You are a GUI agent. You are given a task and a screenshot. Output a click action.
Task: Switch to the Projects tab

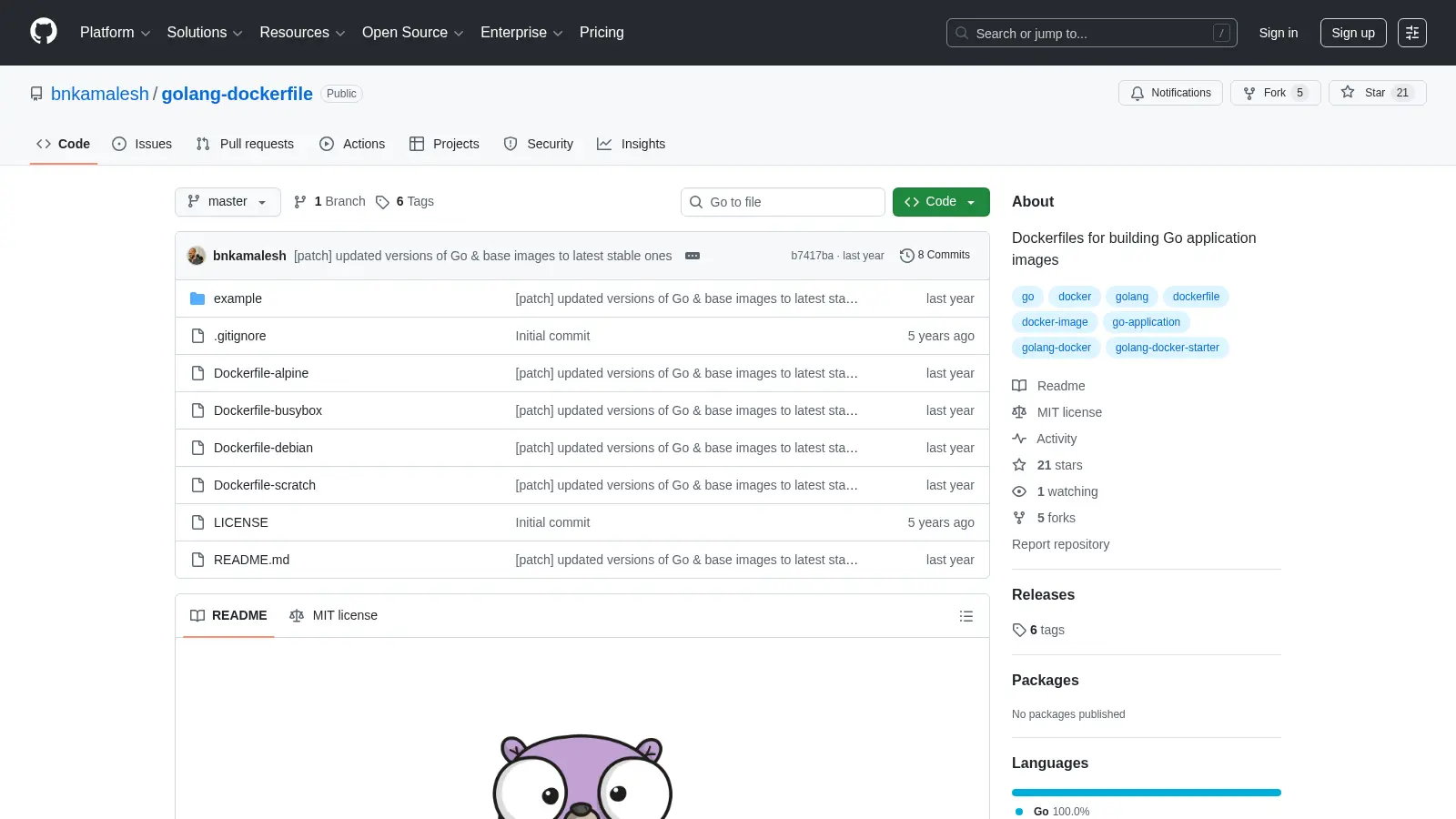pos(444,144)
